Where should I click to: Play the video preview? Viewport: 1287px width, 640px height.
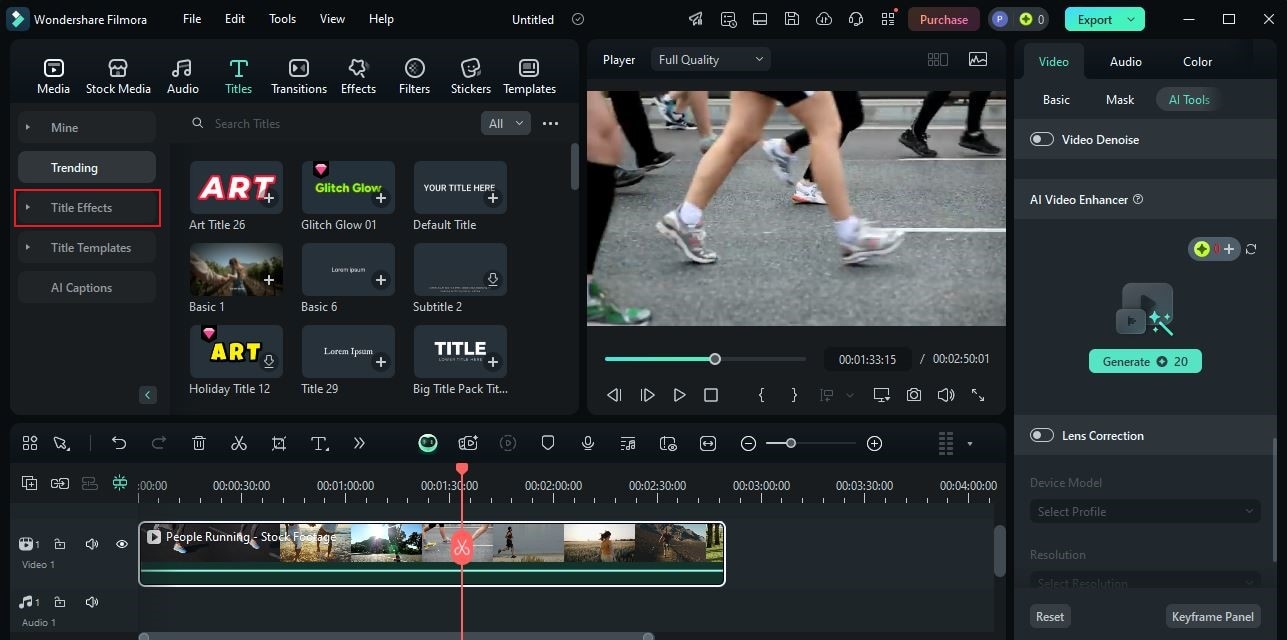[x=679, y=395]
